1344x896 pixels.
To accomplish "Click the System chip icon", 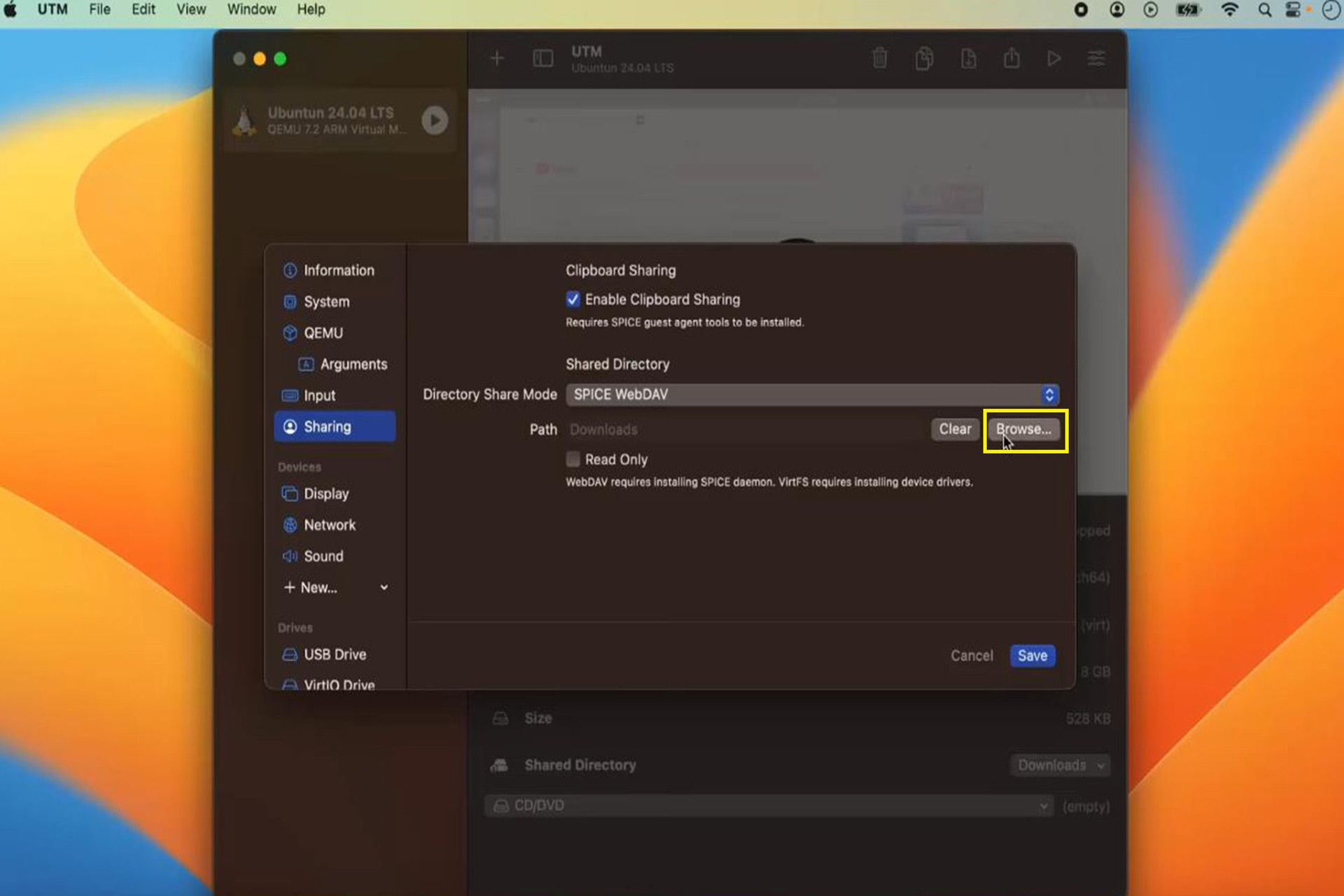I will pos(290,302).
